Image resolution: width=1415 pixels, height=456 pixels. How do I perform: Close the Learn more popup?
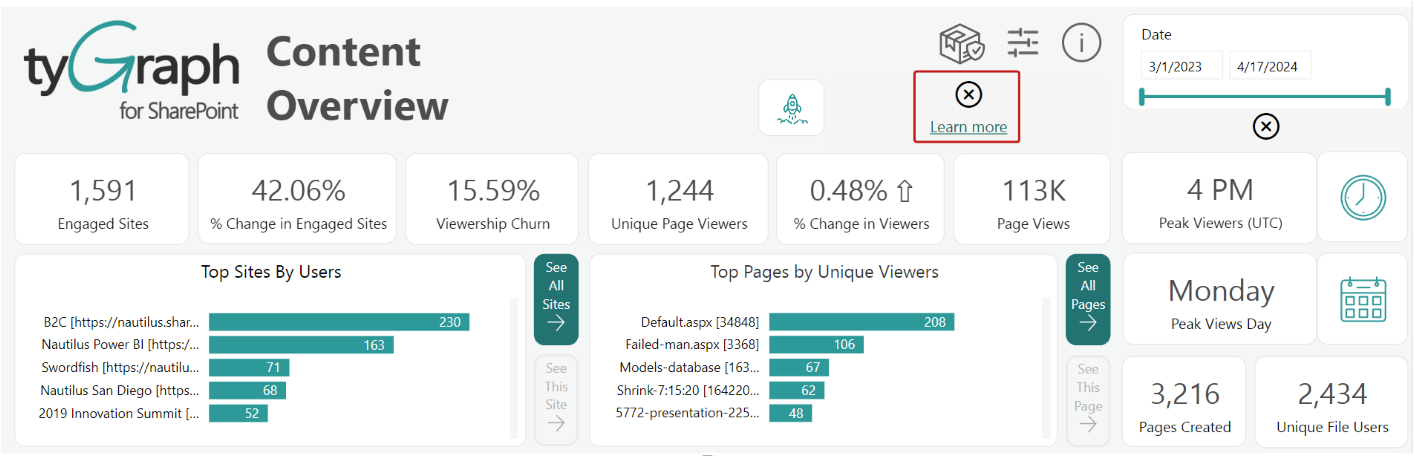[968, 95]
